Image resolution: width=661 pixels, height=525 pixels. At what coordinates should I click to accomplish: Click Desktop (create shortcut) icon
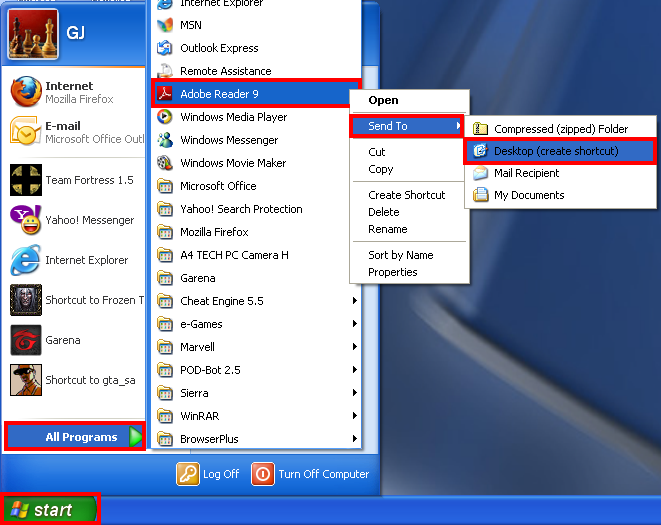click(x=480, y=151)
